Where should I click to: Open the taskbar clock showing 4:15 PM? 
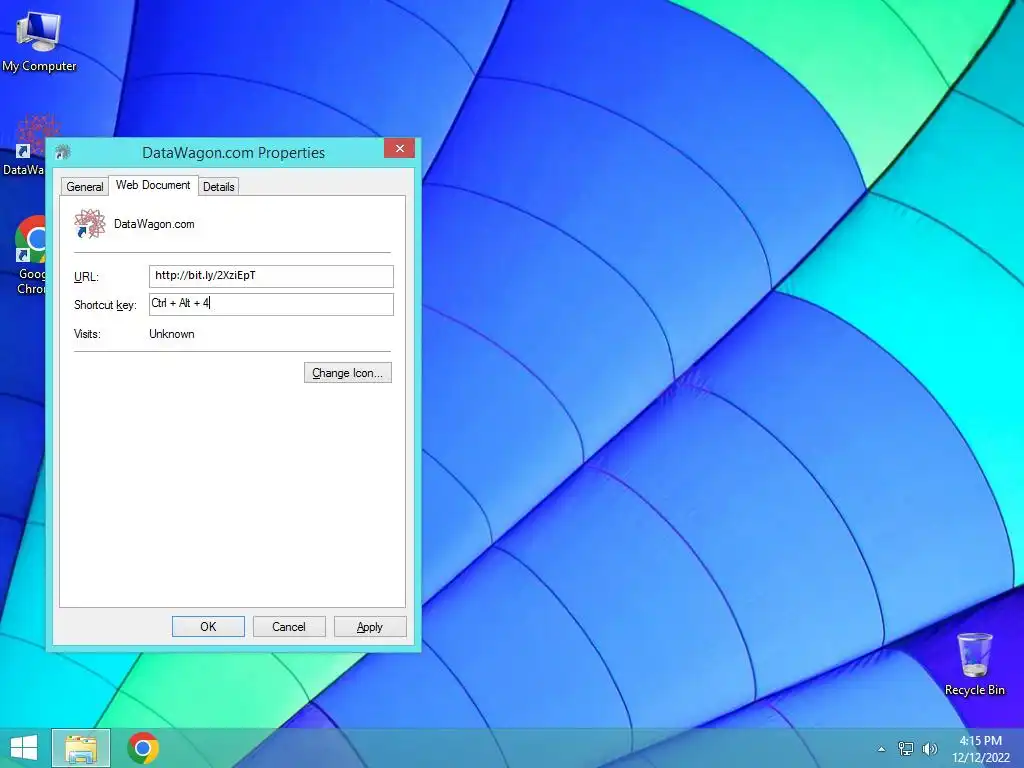tap(981, 749)
